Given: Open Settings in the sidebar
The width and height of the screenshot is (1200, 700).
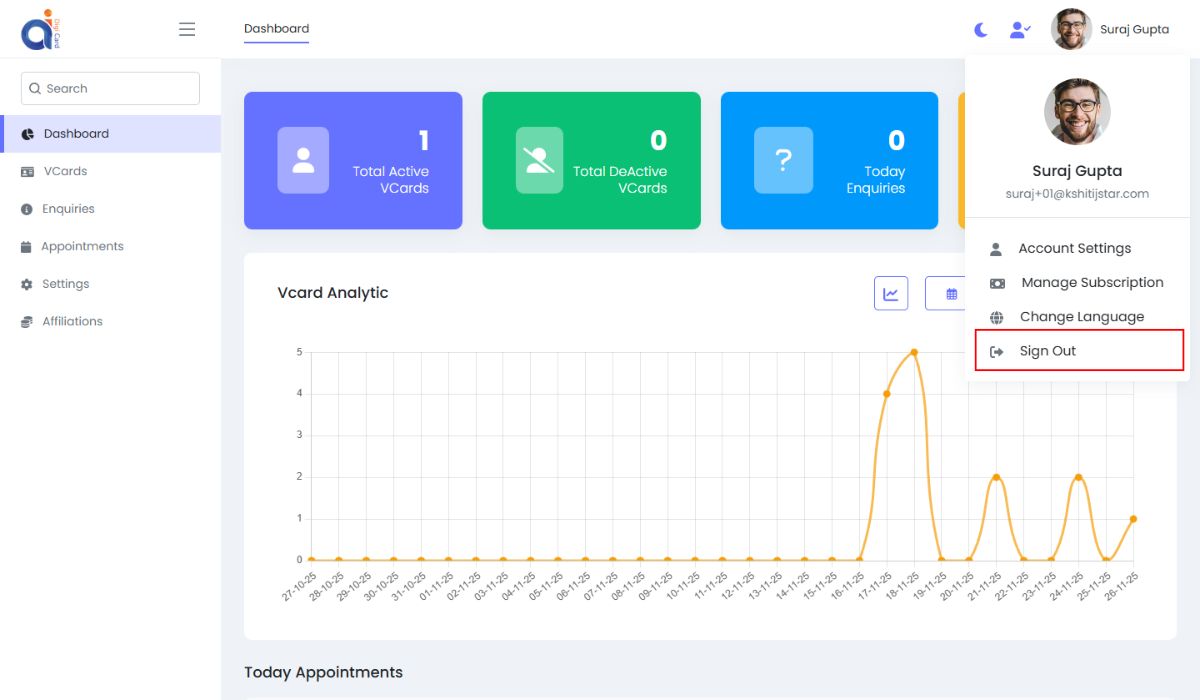Looking at the screenshot, I should coord(65,284).
